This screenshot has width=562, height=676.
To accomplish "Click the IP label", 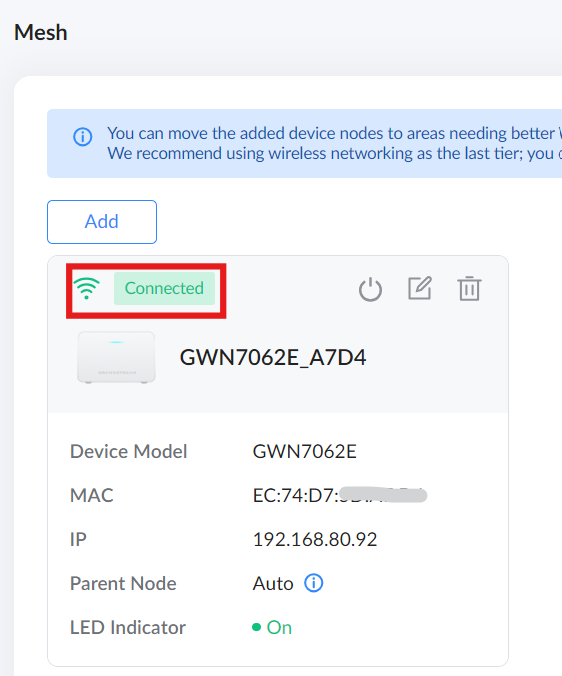I will pos(78,539).
